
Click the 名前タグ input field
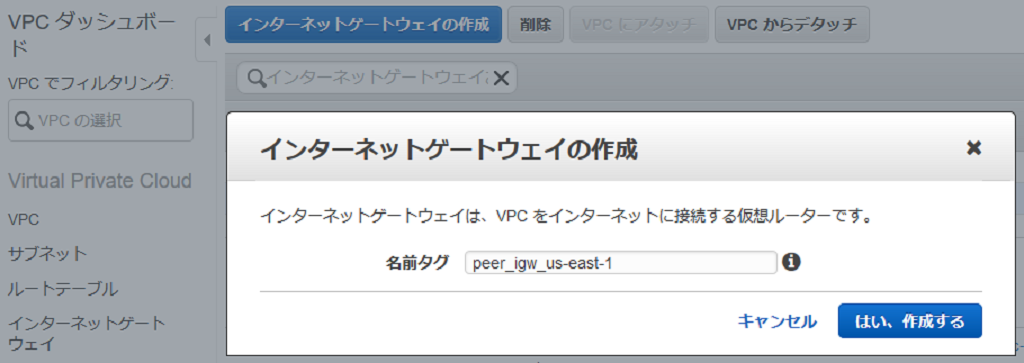[x=620, y=262]
